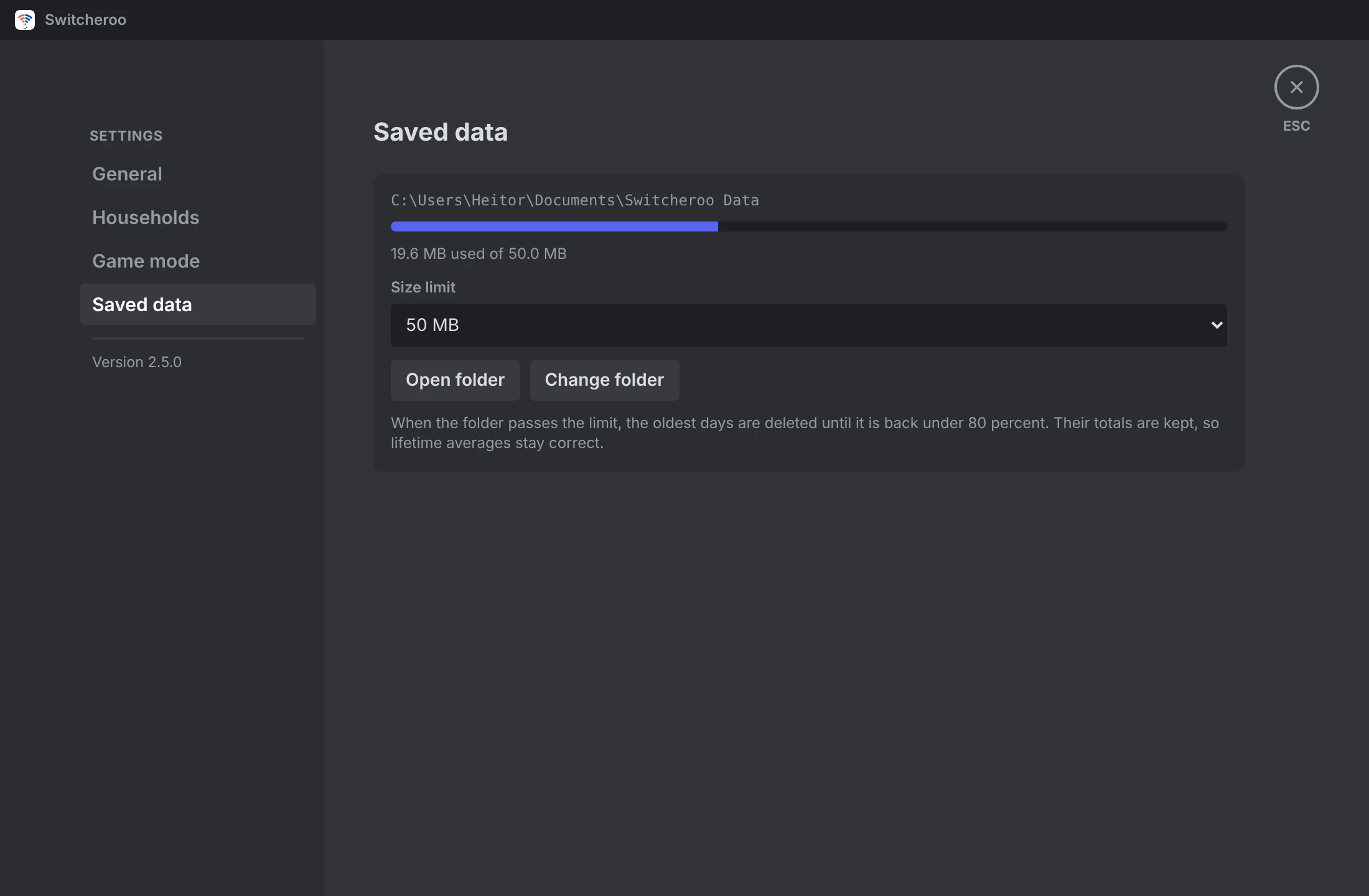This screenshot has width=1369, height=896.
Task: Open the General settings section
Action: 198,174
